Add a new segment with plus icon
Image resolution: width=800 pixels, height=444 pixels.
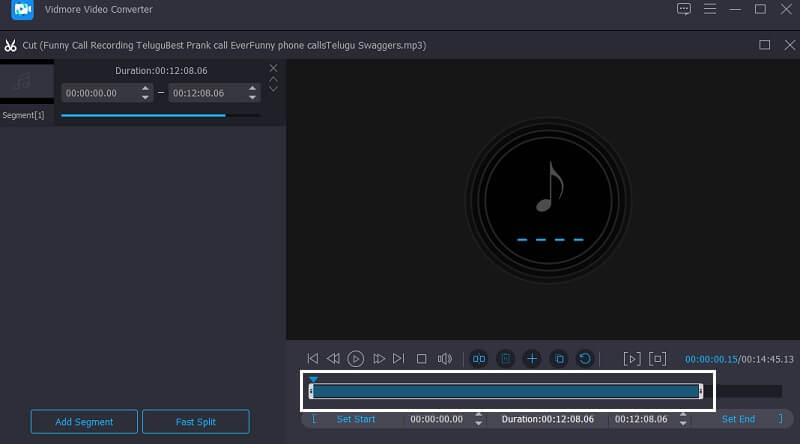coord(532,358)
